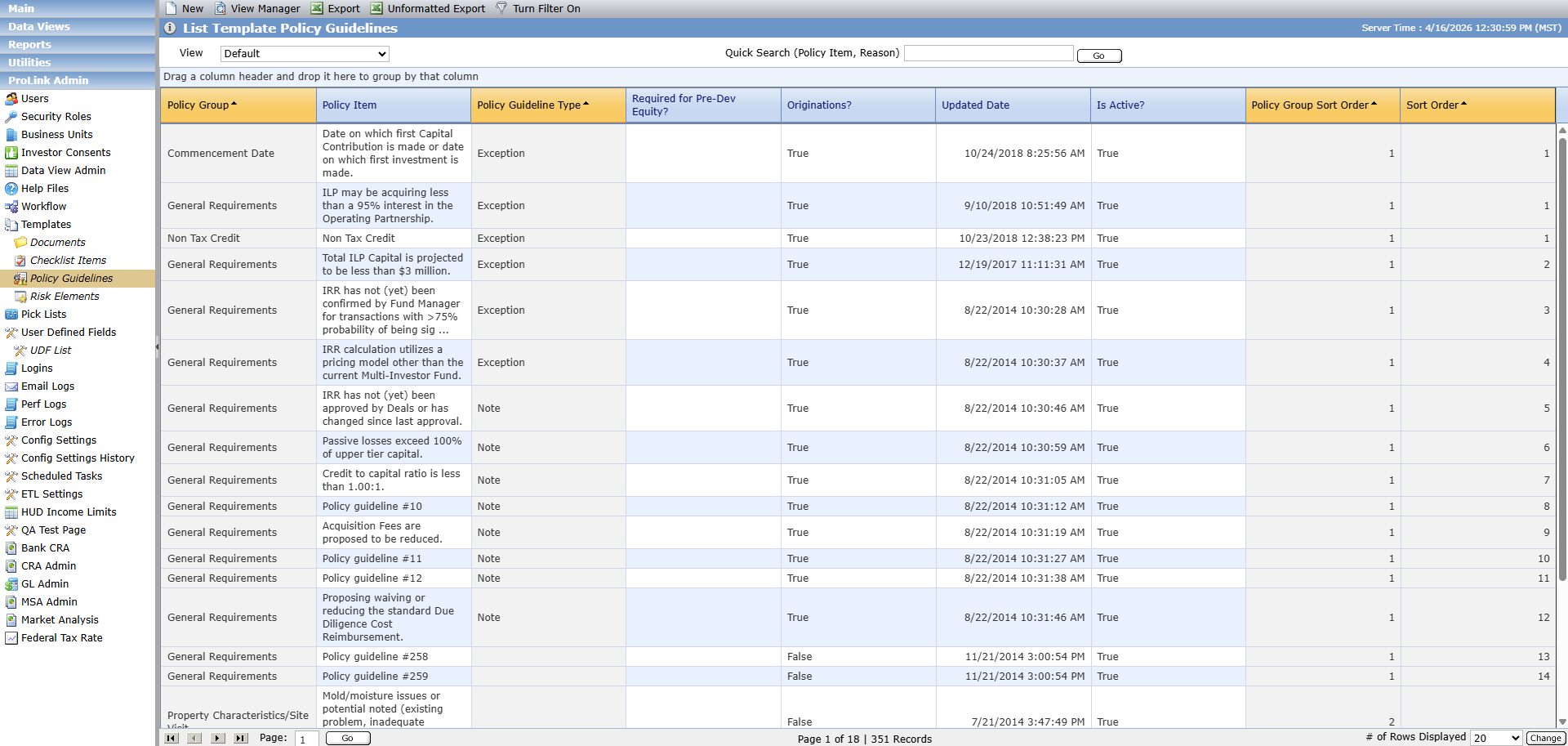
Task: Click the Quick Search input field
Action: point(989,53)
